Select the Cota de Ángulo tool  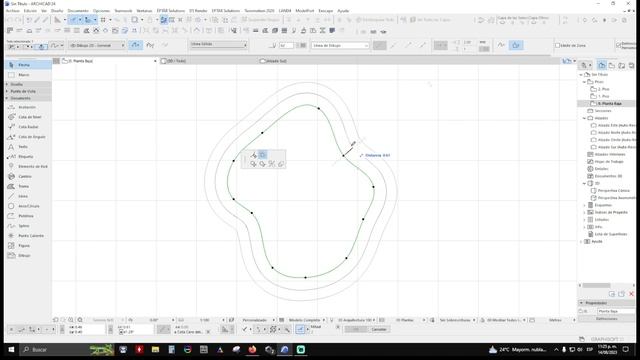28,137
